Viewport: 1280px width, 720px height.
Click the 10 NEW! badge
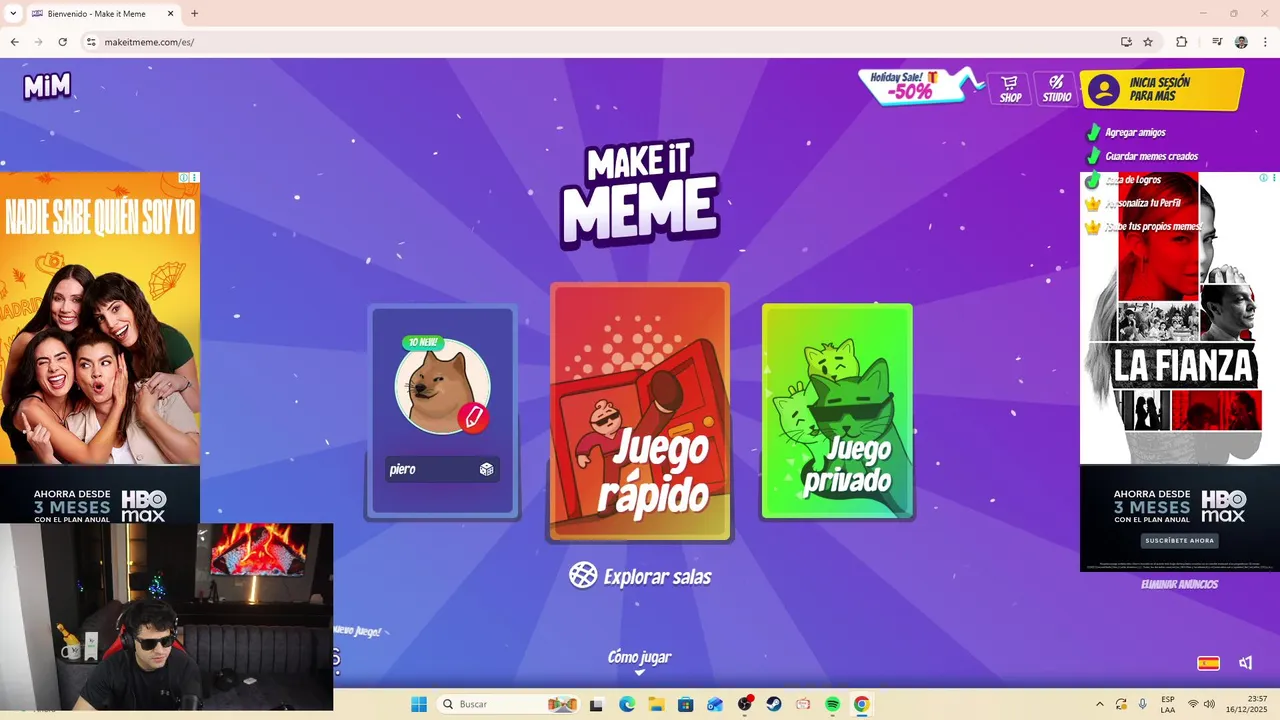click(x=422, y=342)
